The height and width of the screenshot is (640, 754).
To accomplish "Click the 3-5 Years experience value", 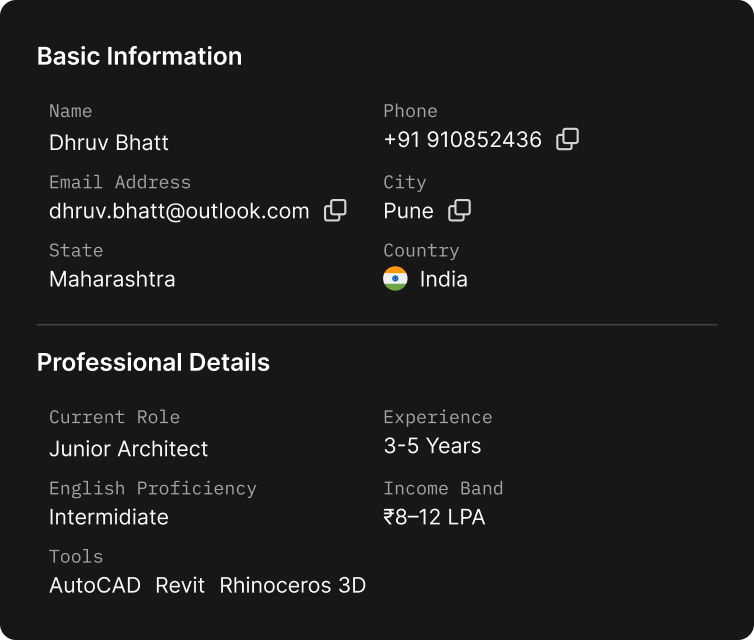I will [432, 446].
